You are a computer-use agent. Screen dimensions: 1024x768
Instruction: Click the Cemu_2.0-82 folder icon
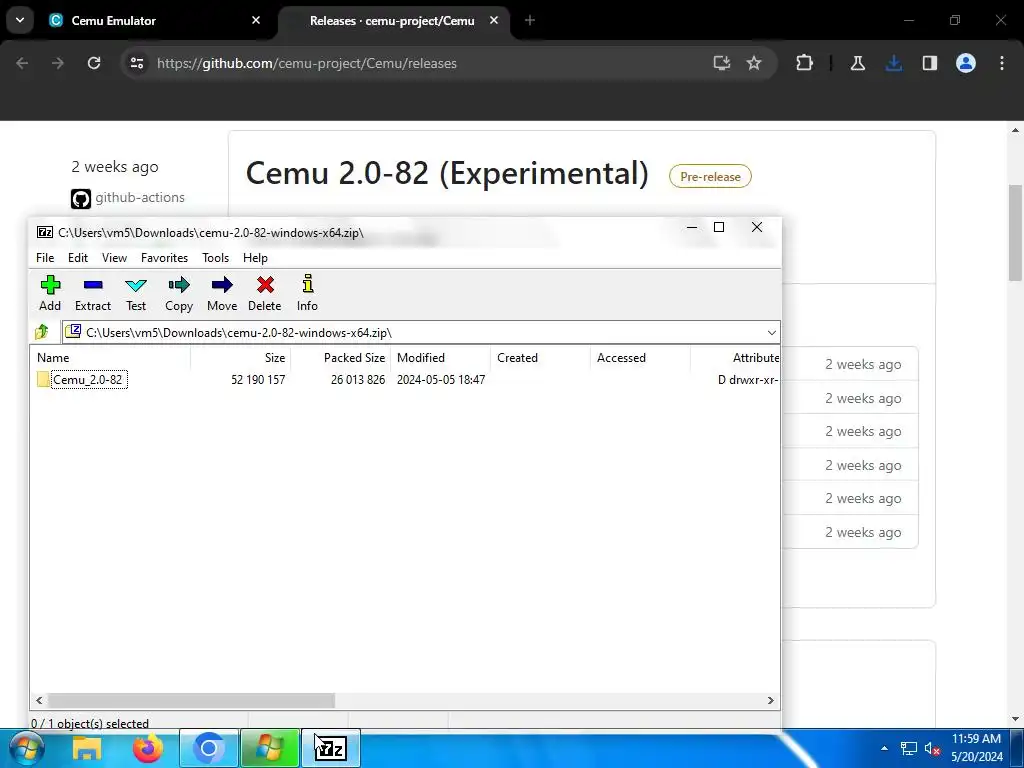pyautogui.click(x=43, y=379)
